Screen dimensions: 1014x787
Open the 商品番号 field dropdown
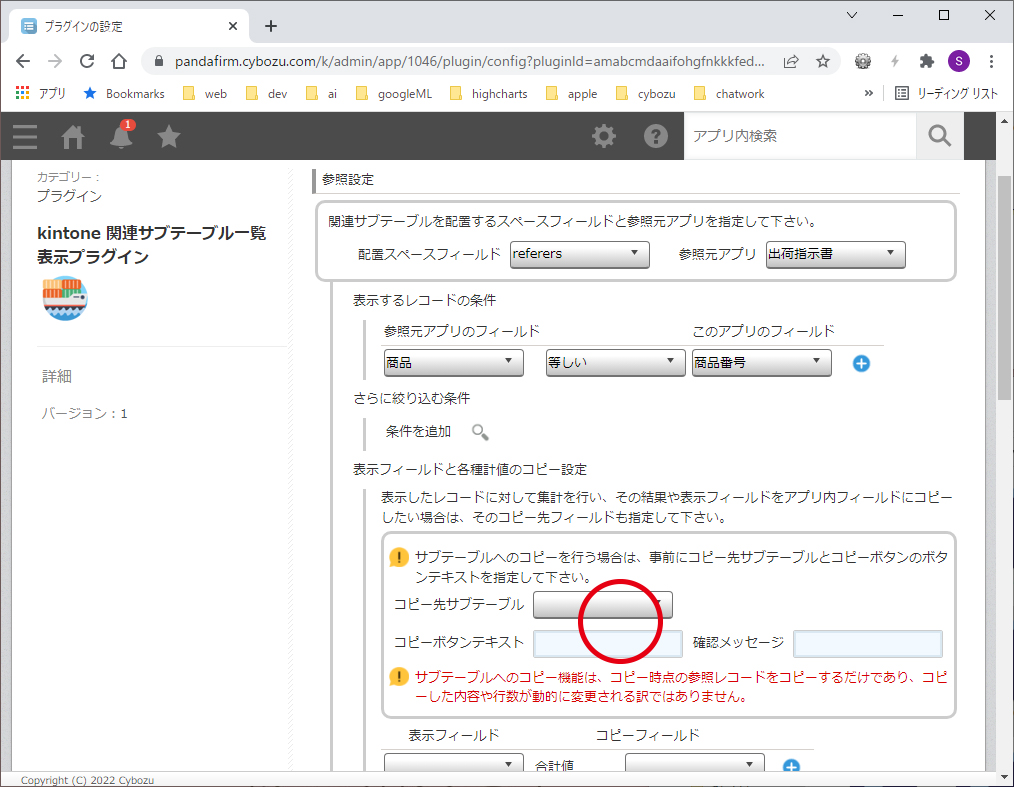coord(762,363)
